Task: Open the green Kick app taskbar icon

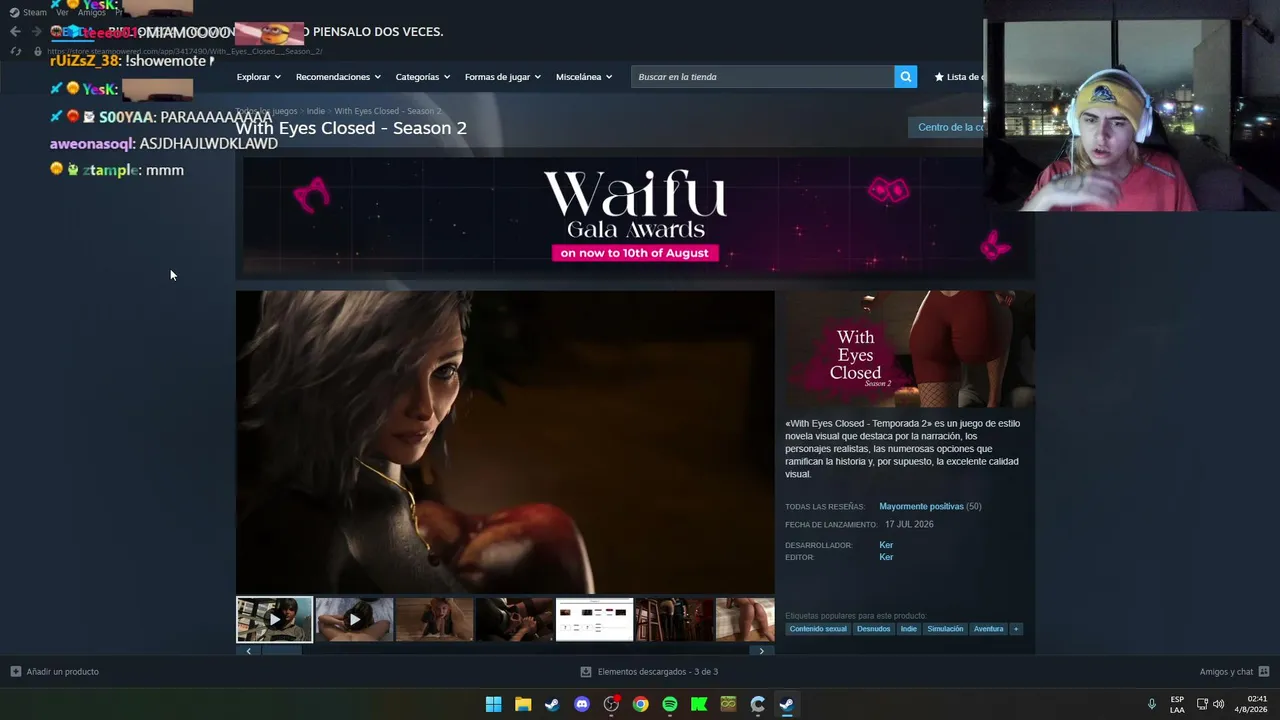Action: [699, 704]
